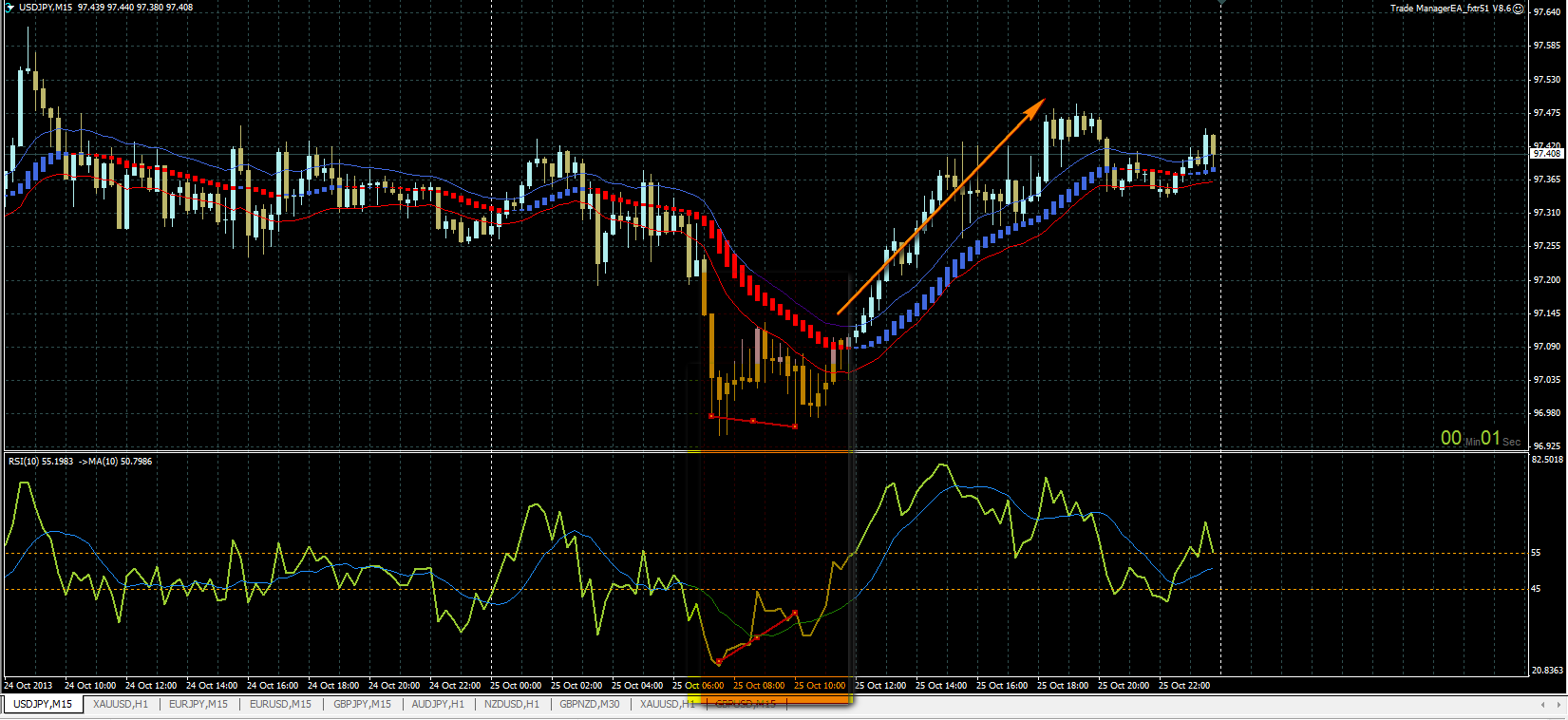Click the RSI level 55 label
This screenshot has width=1568, height=720.
tap(1537, 553)
